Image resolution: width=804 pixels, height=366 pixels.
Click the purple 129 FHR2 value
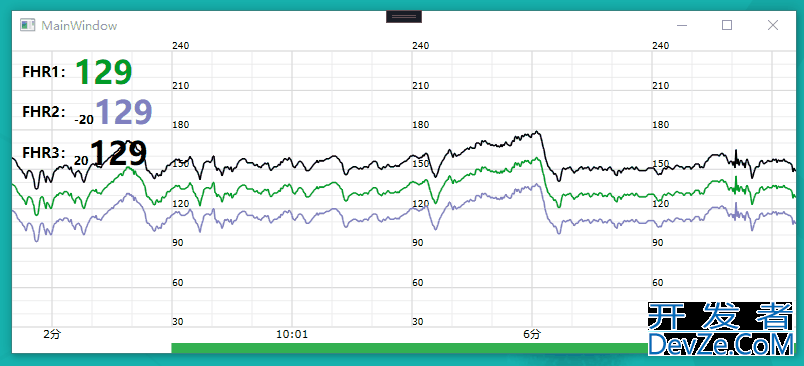[x=124, y=112]
